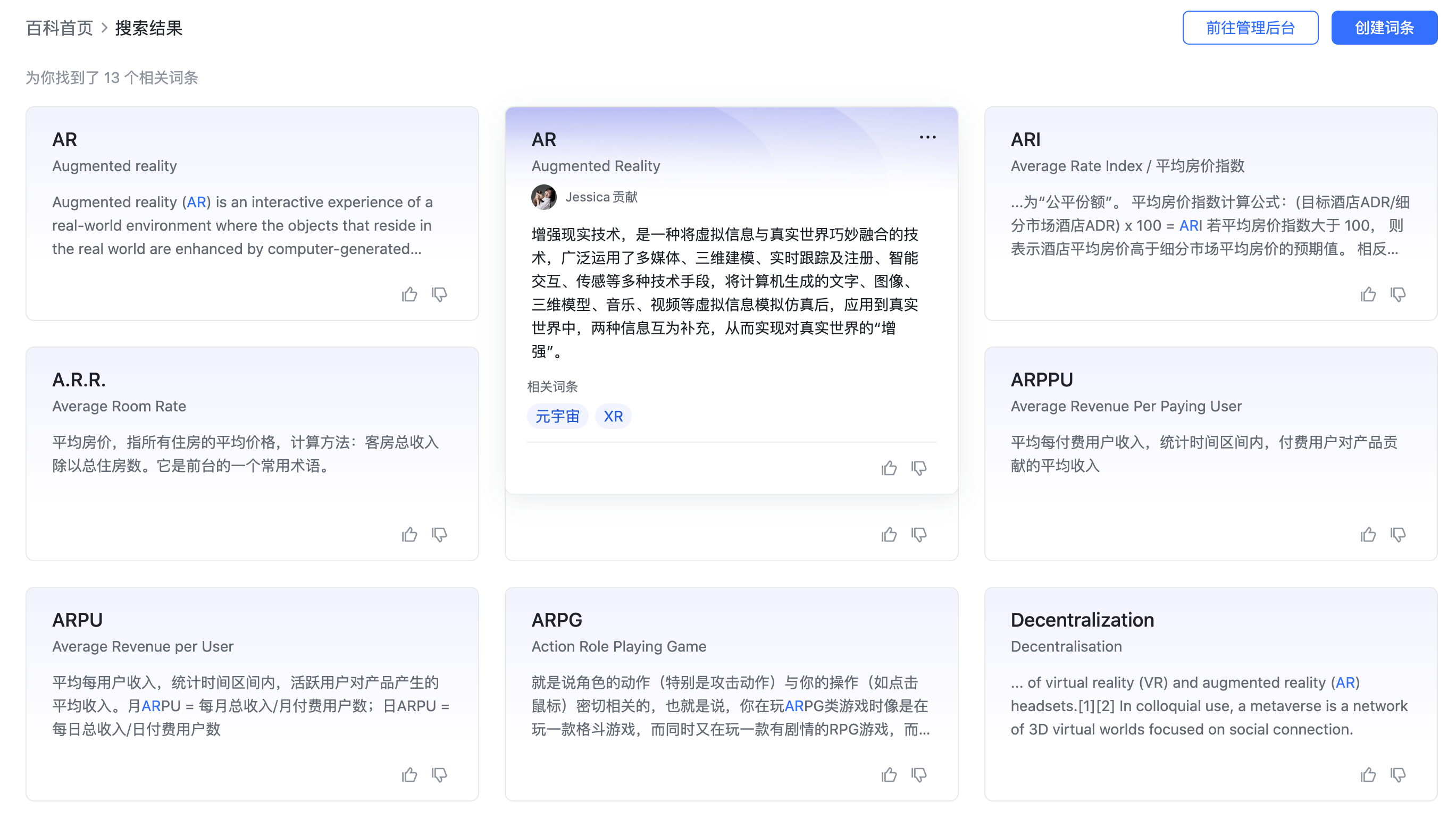Image resolution: width=1456 pixels, height=827 pixels.
Task: Like the Augmented reality English card
Action: [409, 294]
